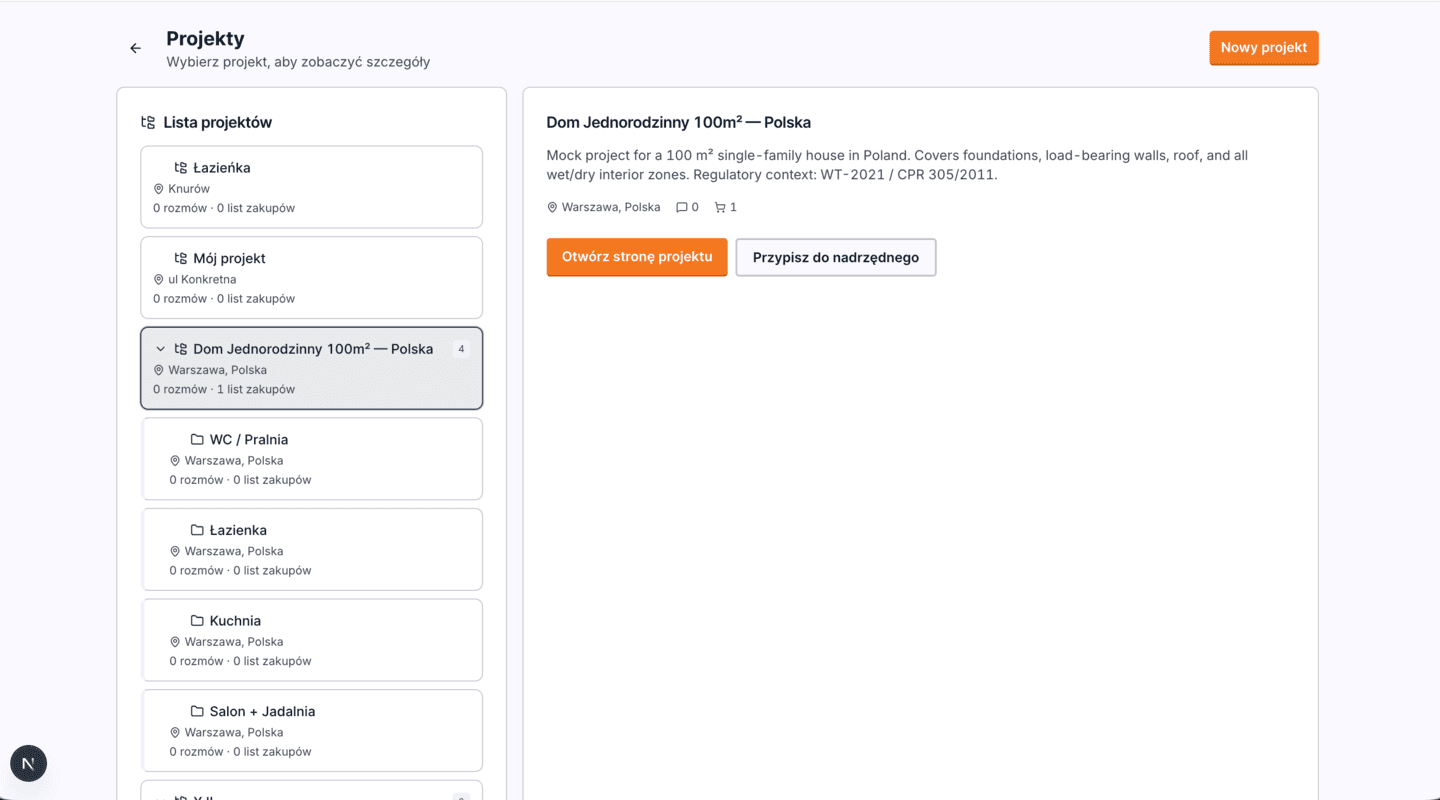Click the folder icon next to WC / Pralnia

click(x=197, y=440)
